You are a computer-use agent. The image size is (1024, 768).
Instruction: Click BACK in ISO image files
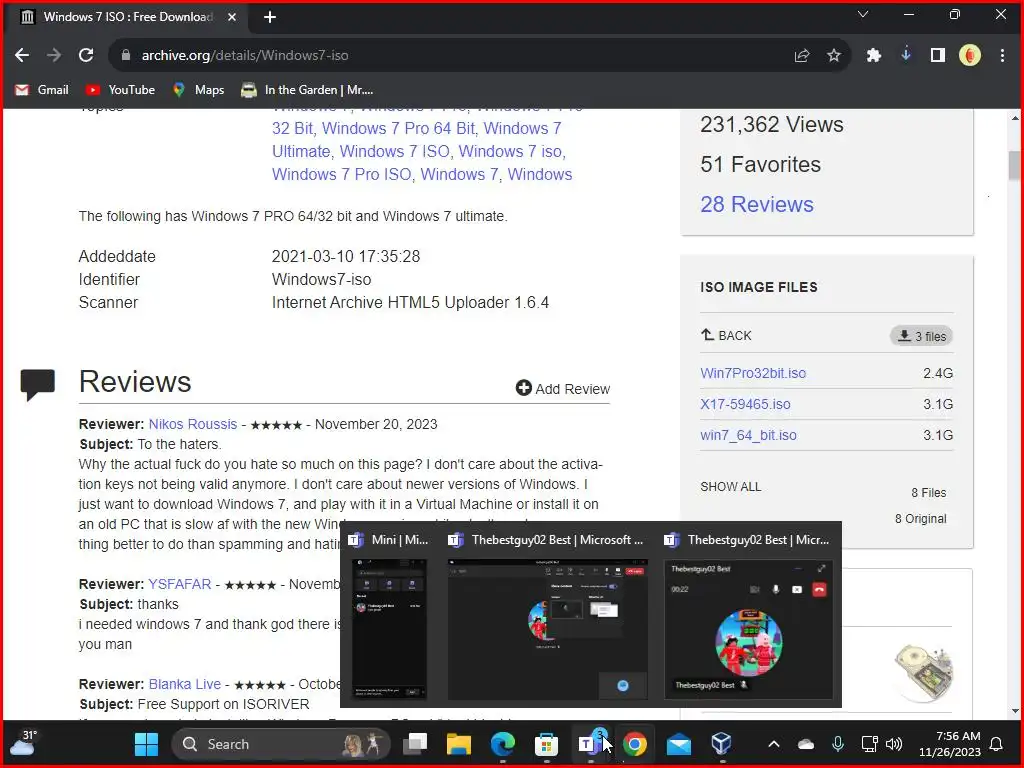(726, 336)
